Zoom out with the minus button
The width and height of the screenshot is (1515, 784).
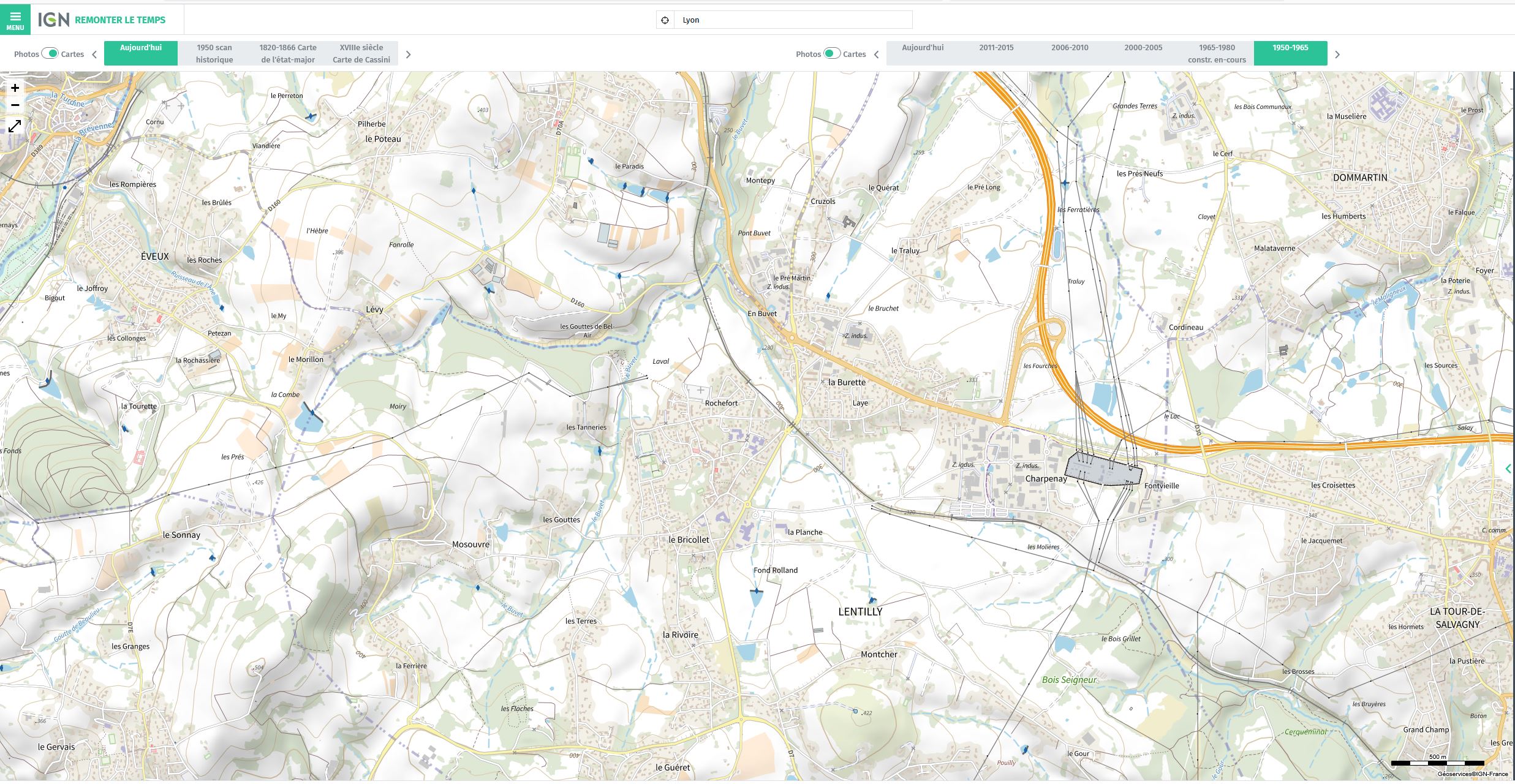click(x=15, y=105)
